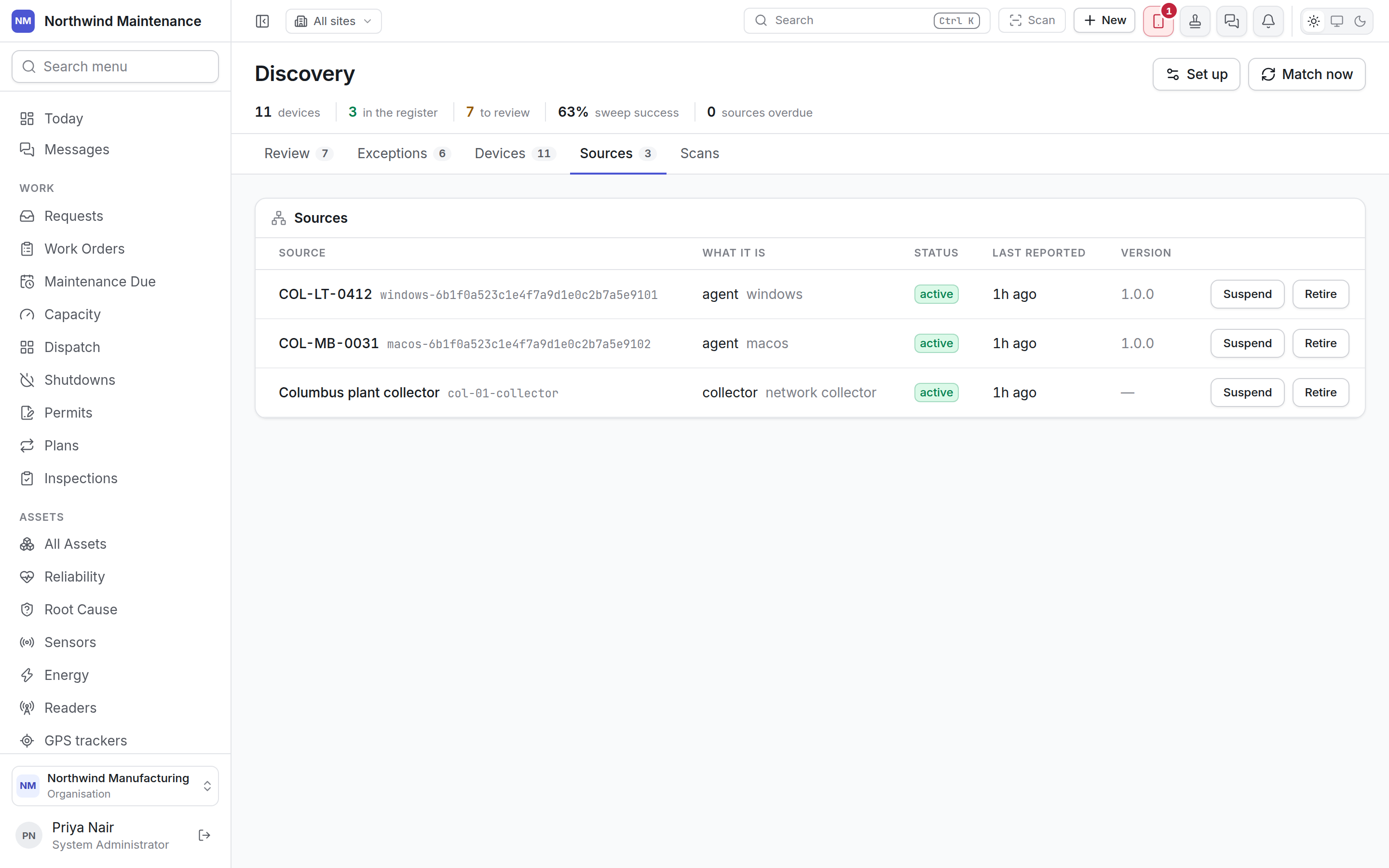Switch to light theme sun icon

click(1314, 21)
